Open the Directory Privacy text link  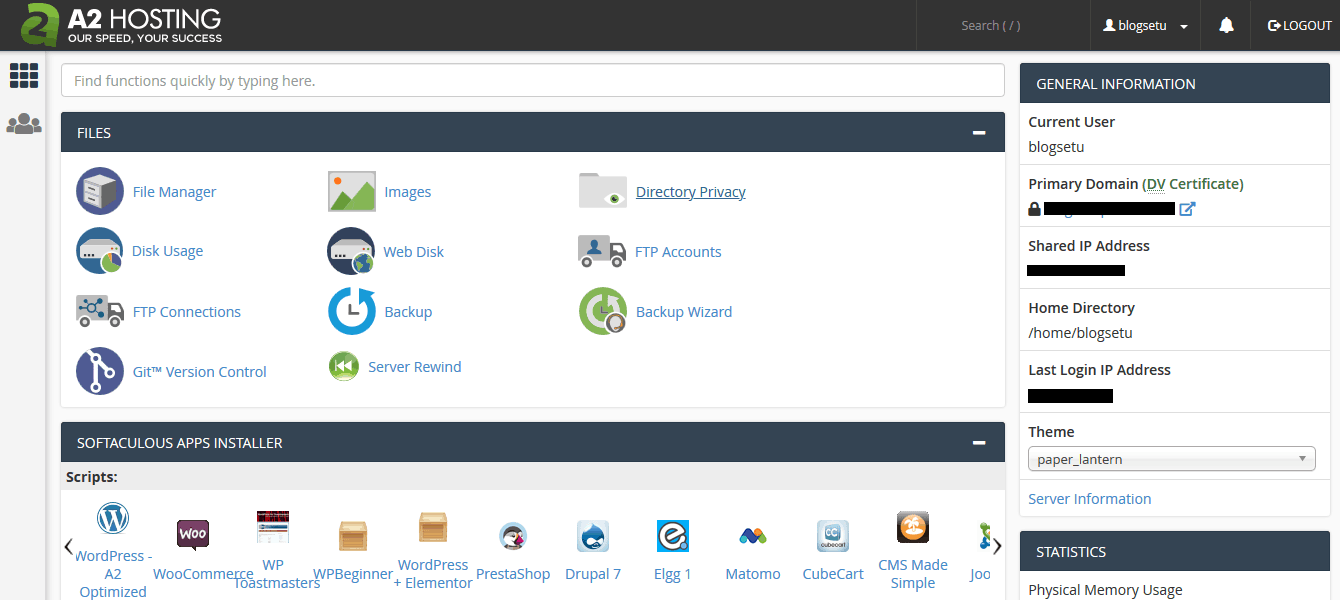tap(691, 192)
